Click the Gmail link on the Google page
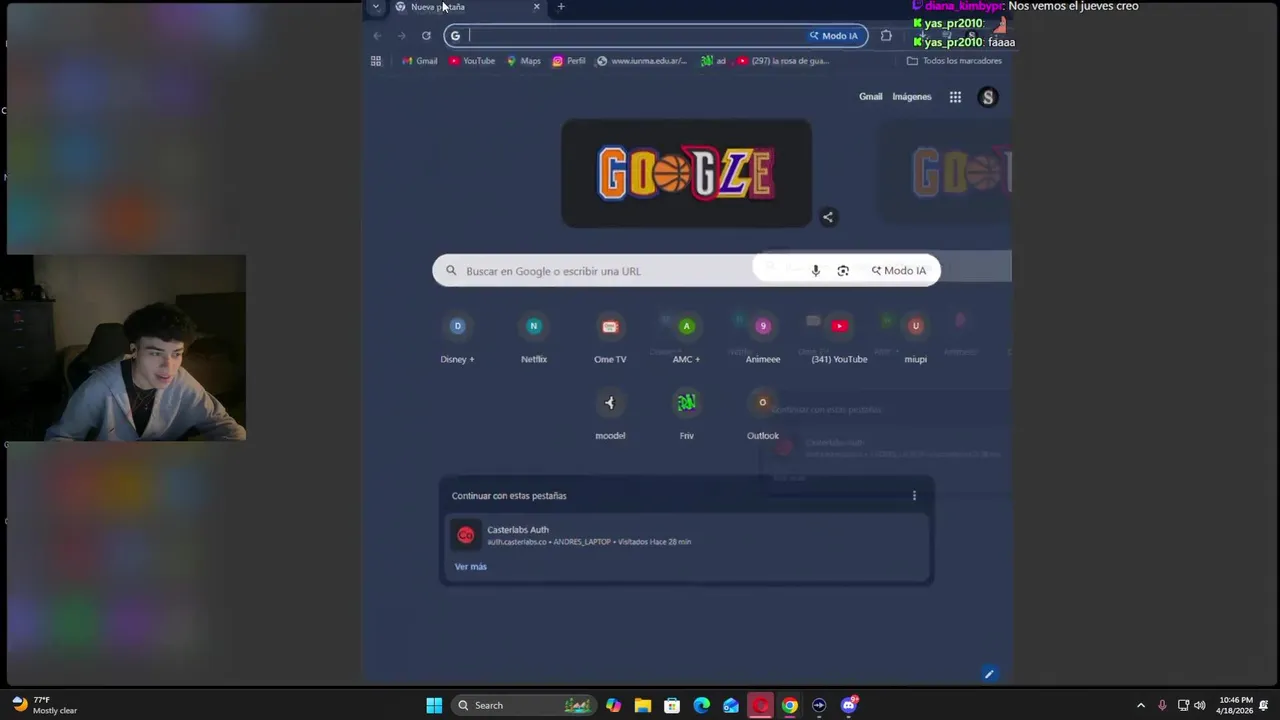The width and height of the screenshot is (1280, 720). pyautogui.click(x=871, y=97)
